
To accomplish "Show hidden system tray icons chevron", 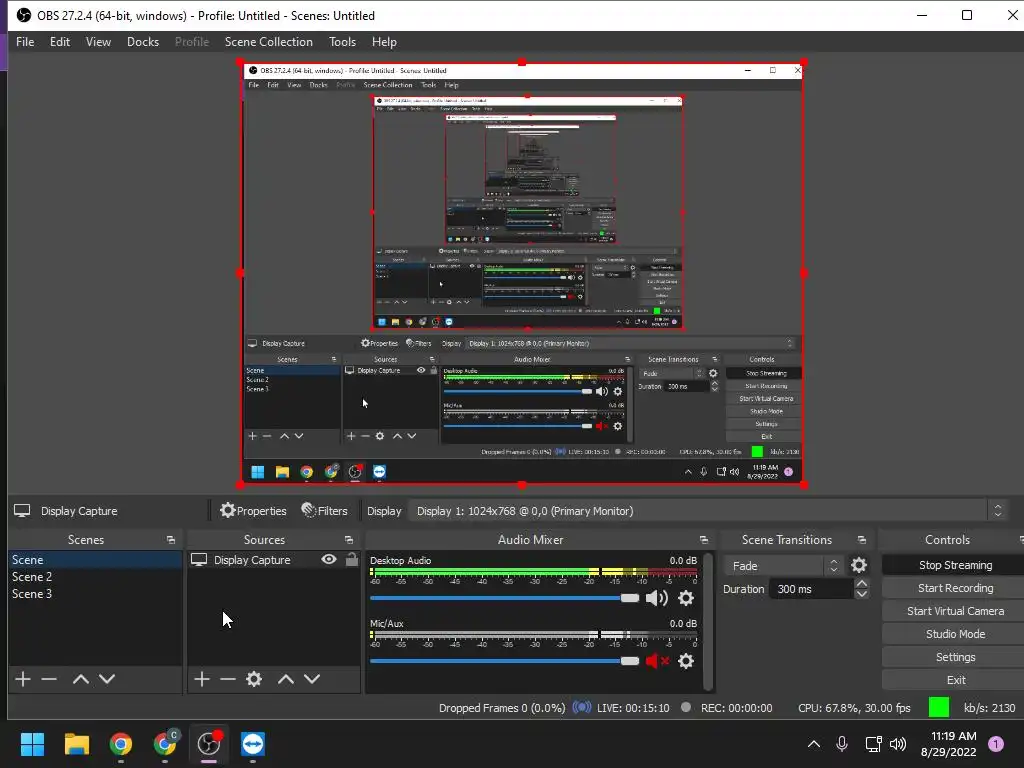I will tap(814, 744).
